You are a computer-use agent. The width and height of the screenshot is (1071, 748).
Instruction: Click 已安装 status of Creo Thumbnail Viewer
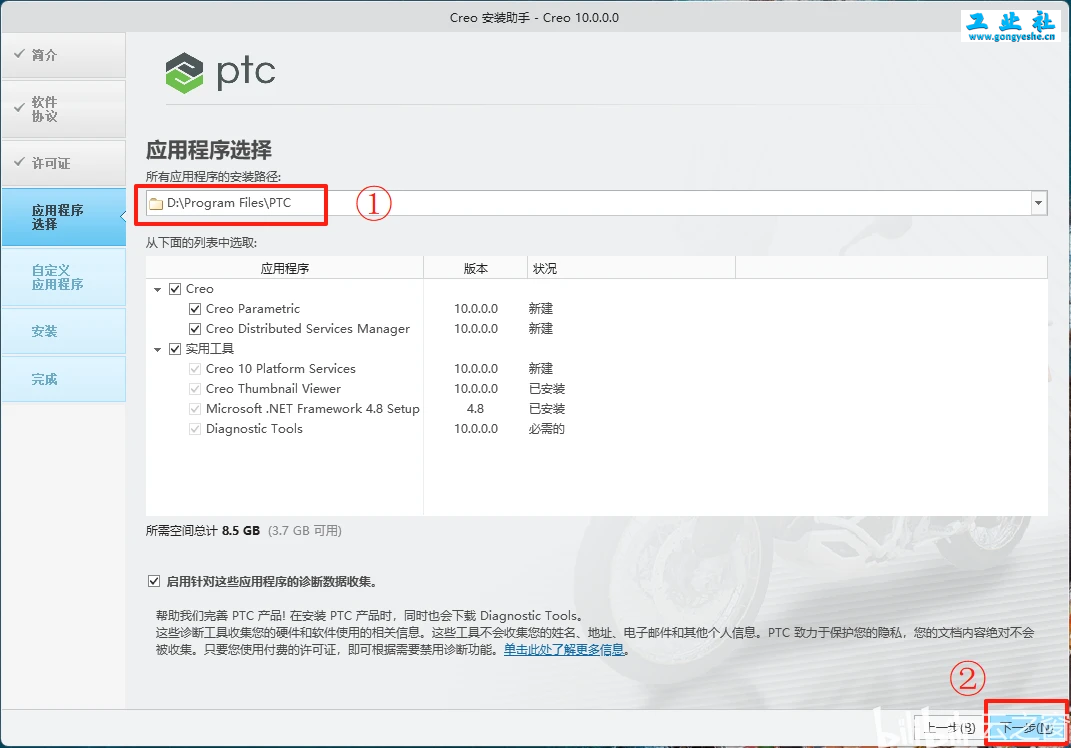546,389
